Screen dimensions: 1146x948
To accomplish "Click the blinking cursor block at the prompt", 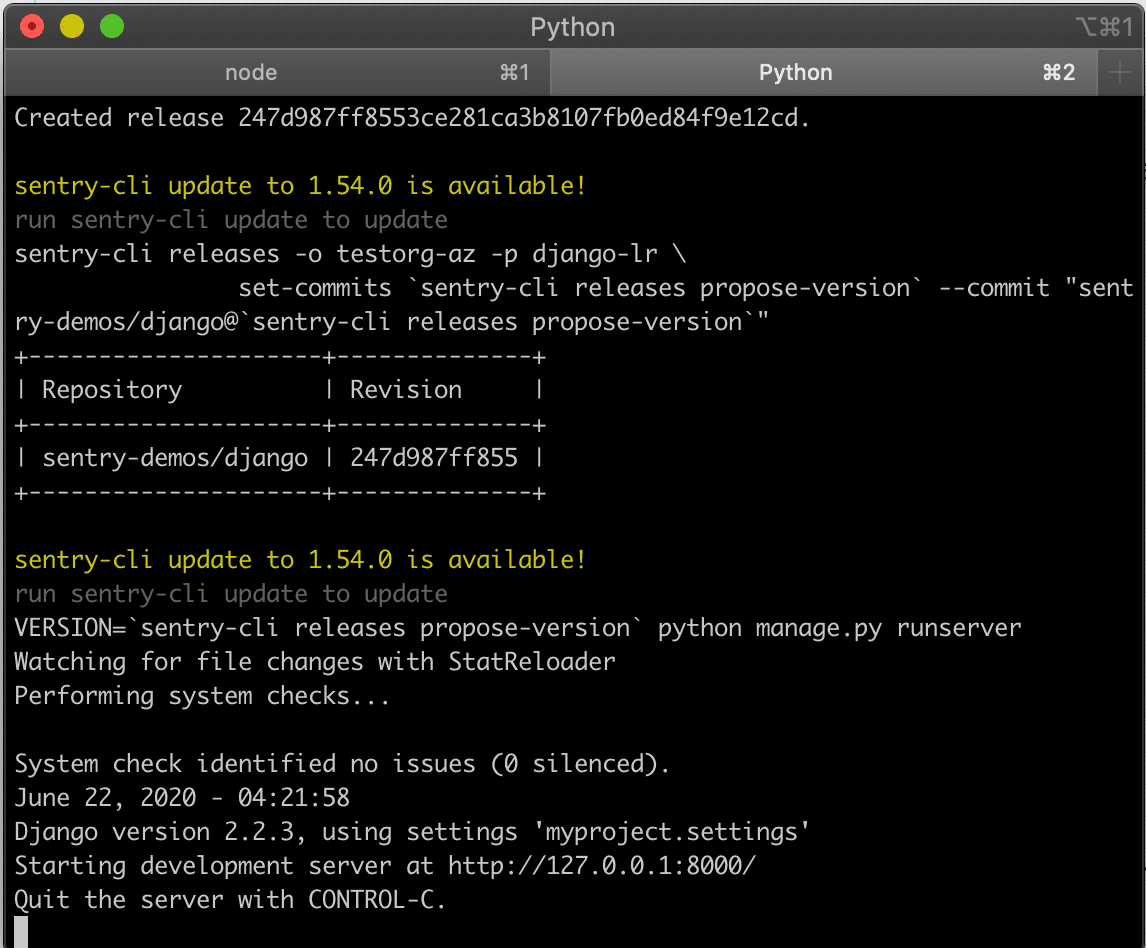I will click(x=21, y=932).
